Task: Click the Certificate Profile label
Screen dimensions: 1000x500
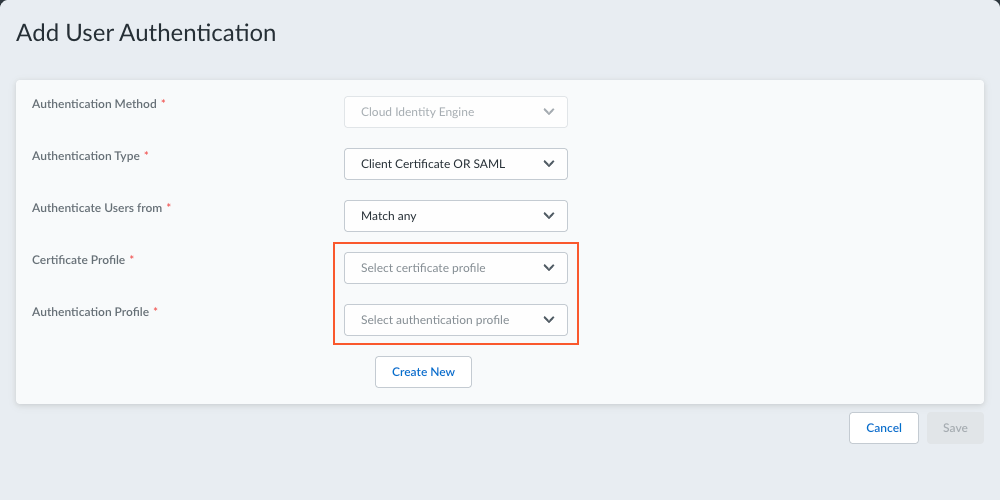Action: click(78, 260)
